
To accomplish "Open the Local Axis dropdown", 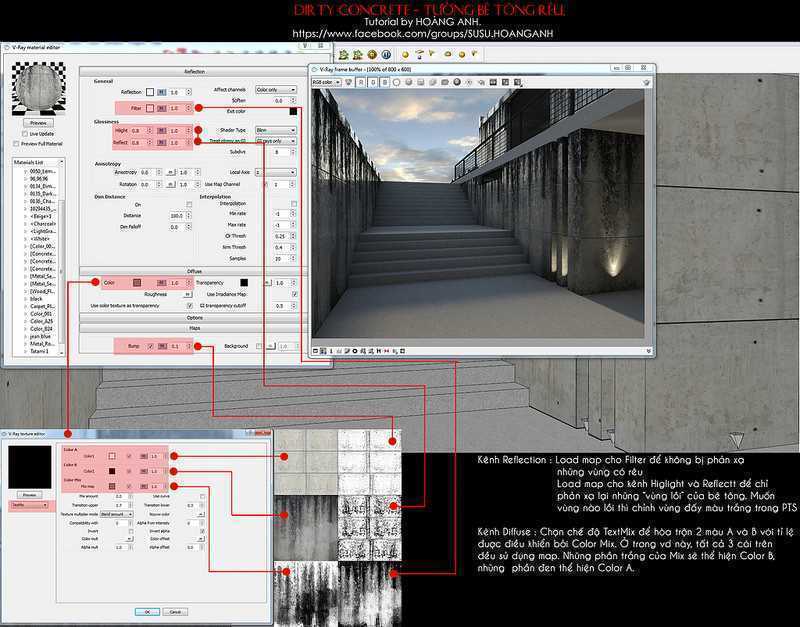I will click(276, 172).
